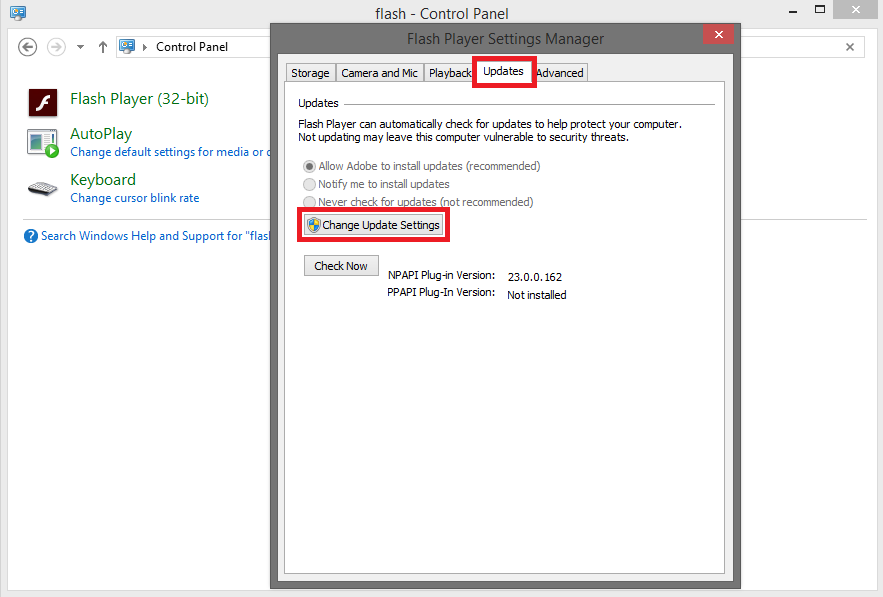Switch to the Camera and Mic tab

coord(380,73)
